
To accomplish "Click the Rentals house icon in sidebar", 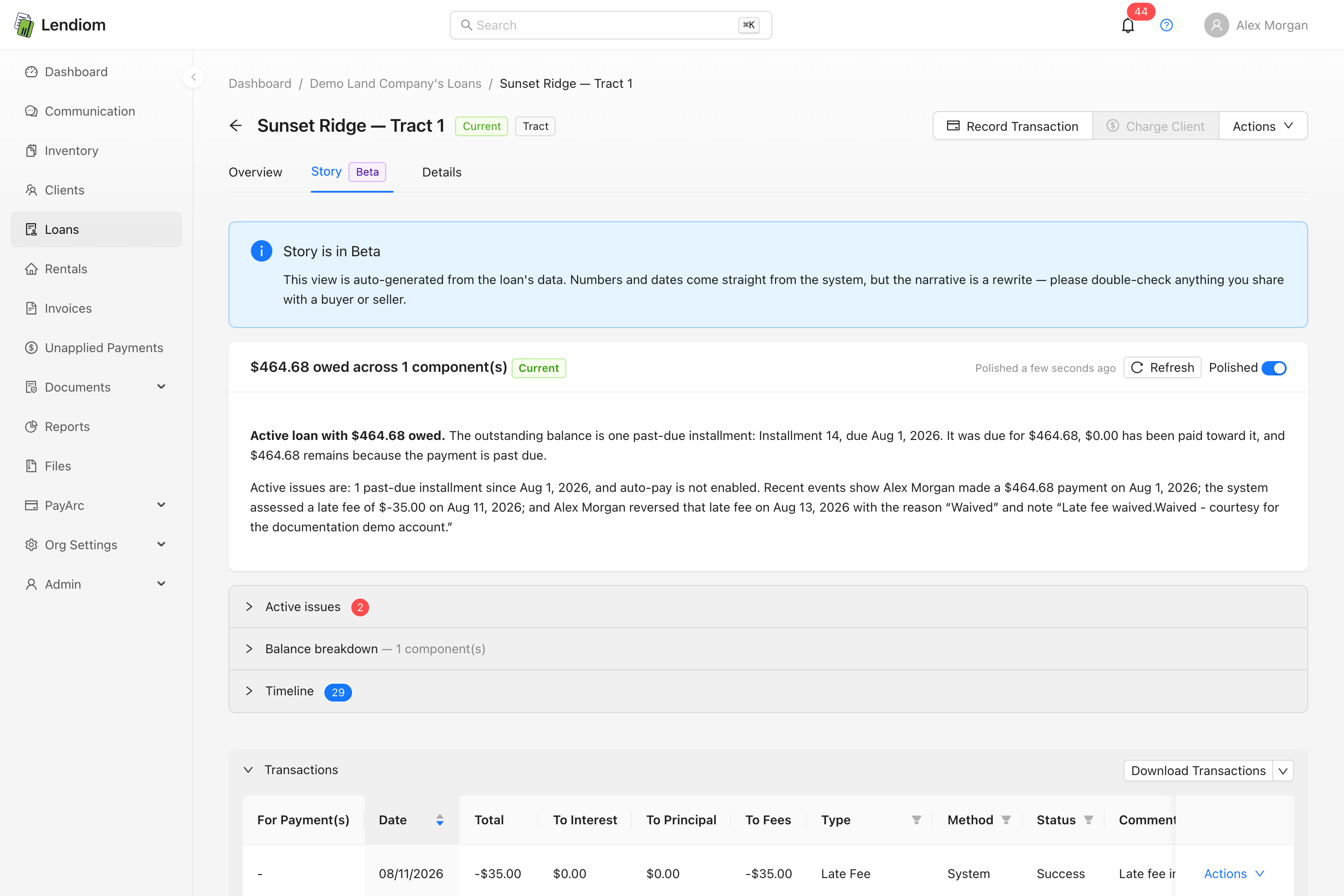I will pos(31,269).
